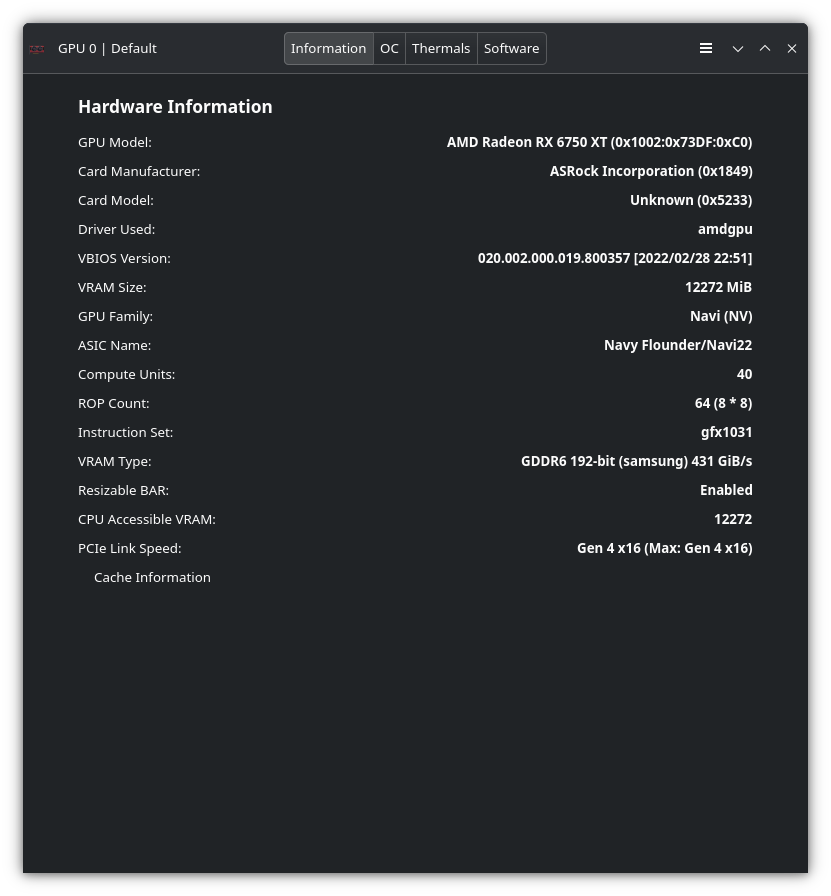Click the amdgpu driver value
The height and width of the screenshot is (896, 831).
[x=725, y=229]
